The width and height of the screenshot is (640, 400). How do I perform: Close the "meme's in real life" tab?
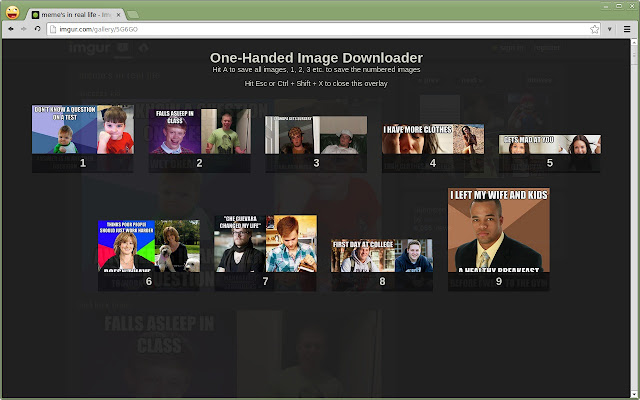pyautogui.click(x=118, y=15)
